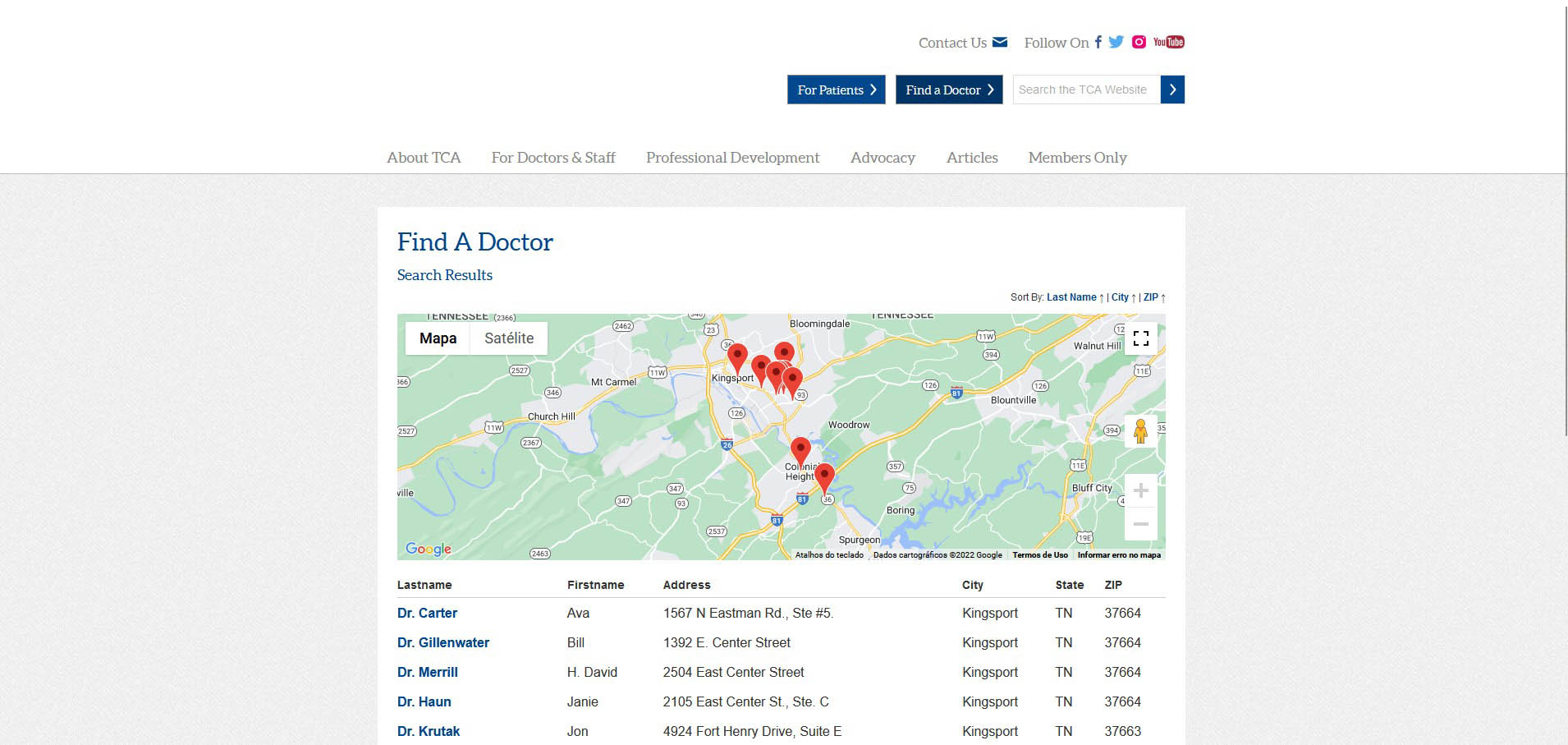This screenshot has height=745, width=1568.
Task: Switch to the Mapa tab
Action: pyautogui.click(x=438, y=338)
